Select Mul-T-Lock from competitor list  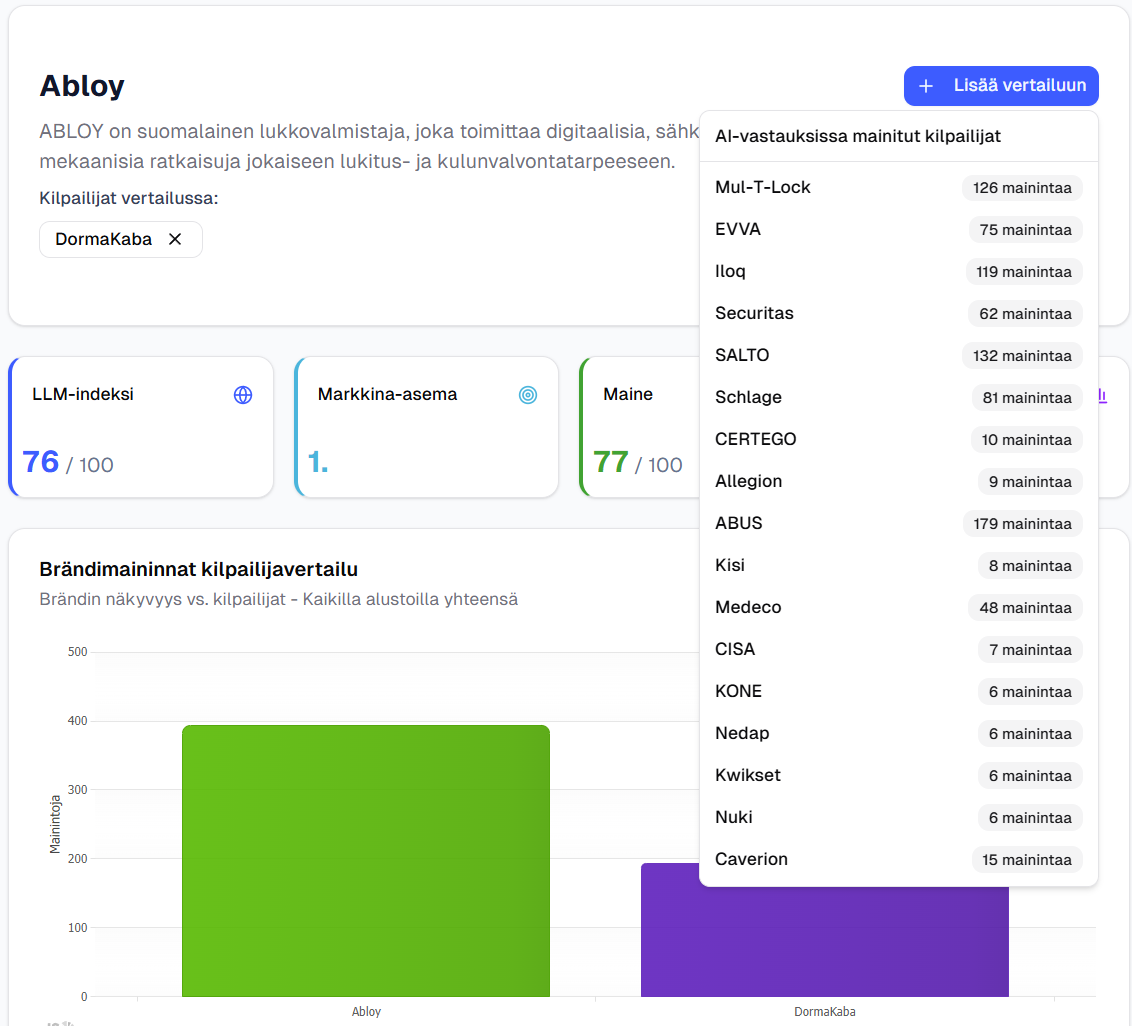point(763,187)
